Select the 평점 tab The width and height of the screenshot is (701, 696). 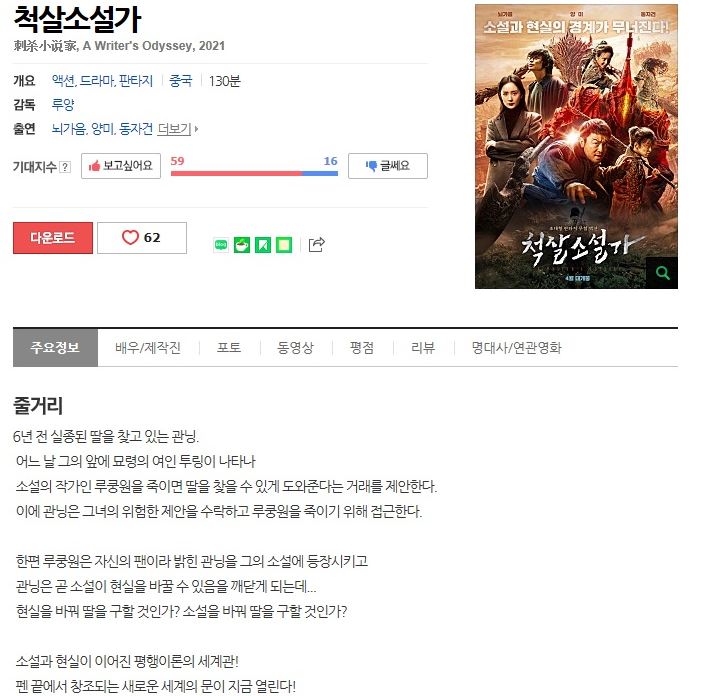point(362,347)
